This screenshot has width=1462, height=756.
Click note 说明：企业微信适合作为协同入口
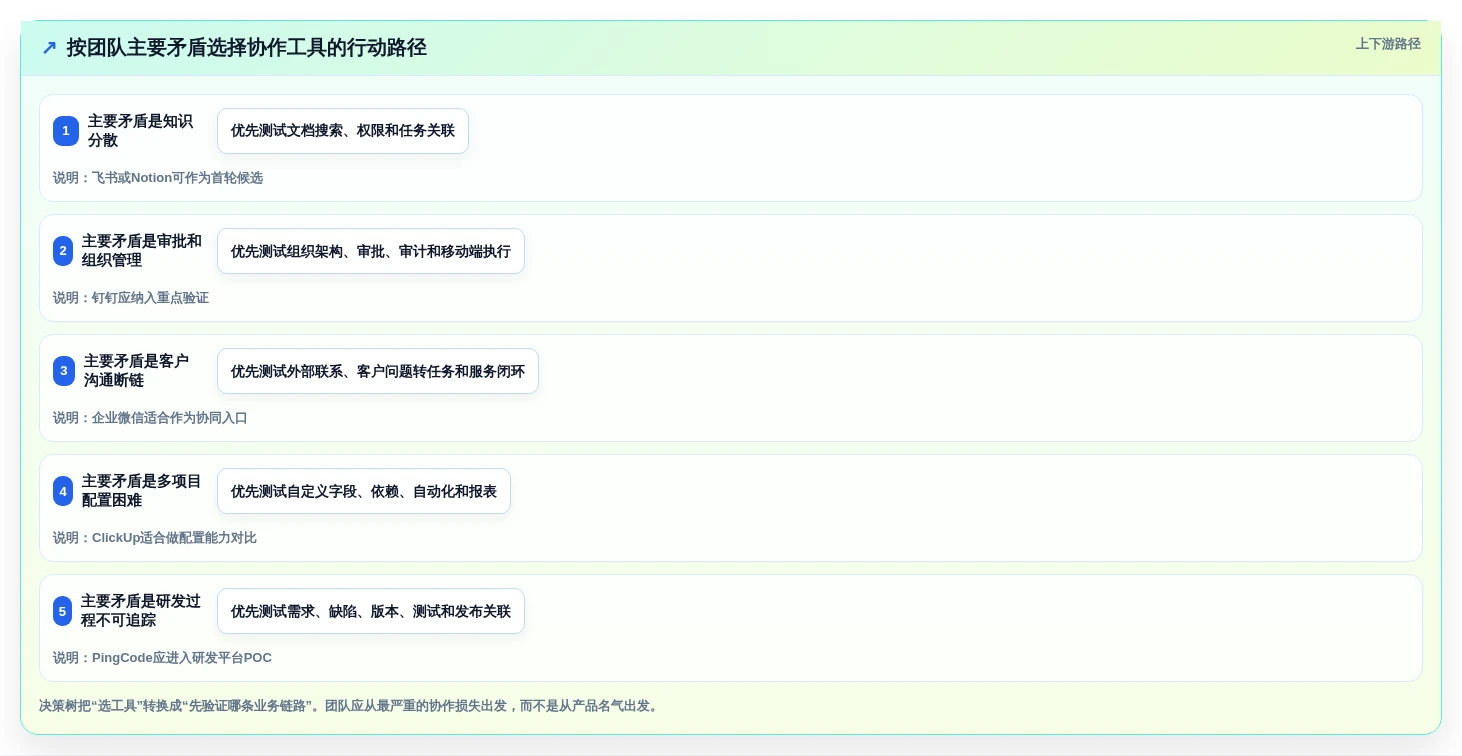(x=150, y=418)
